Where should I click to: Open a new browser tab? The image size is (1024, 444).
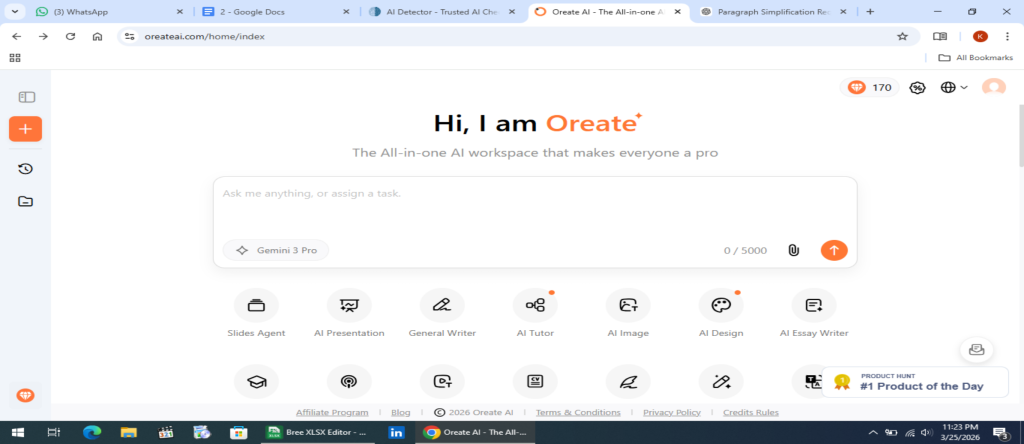(x=870, y=12)
